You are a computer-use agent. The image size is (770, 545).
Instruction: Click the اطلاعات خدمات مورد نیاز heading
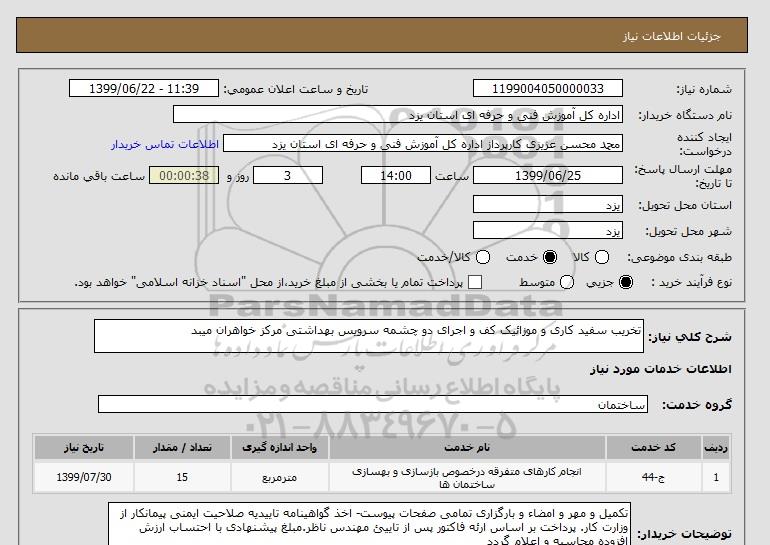pyautogui.click(x=660, y=369)
